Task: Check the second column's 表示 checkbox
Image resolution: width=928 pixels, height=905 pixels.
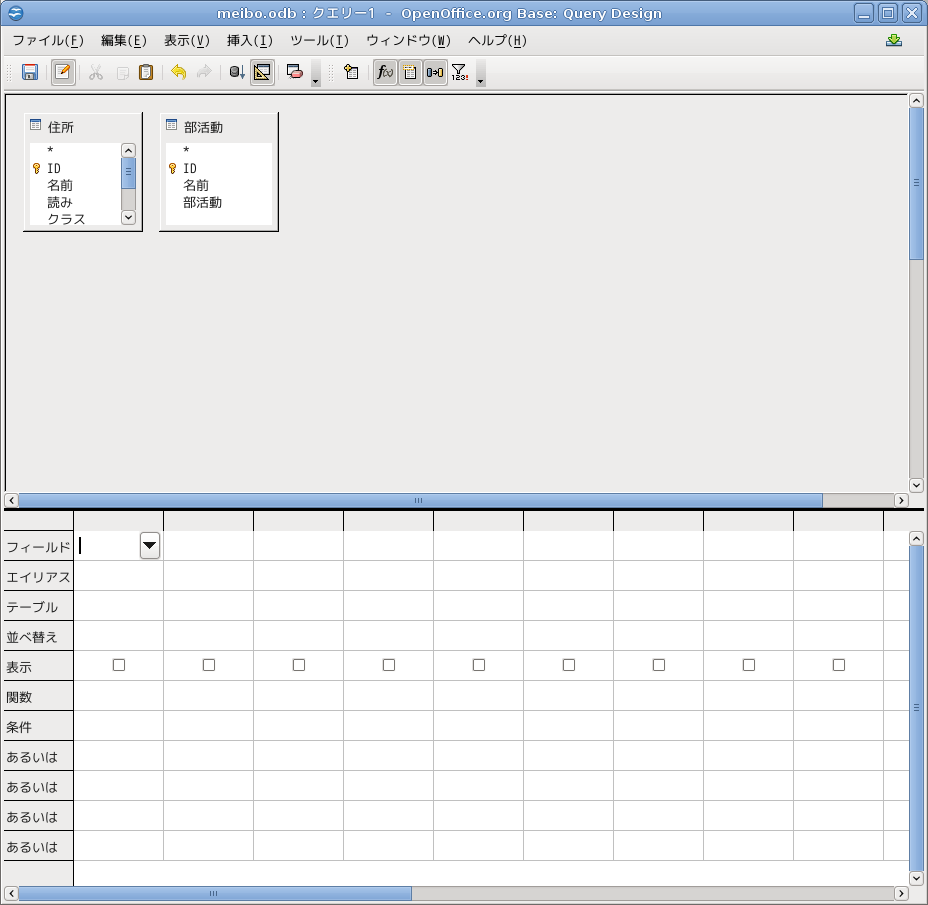Action: [209, 665]
